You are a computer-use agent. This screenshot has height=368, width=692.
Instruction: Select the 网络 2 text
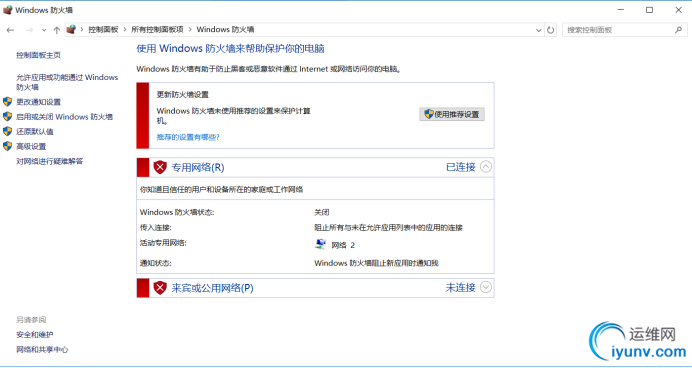tap(343, 245)
